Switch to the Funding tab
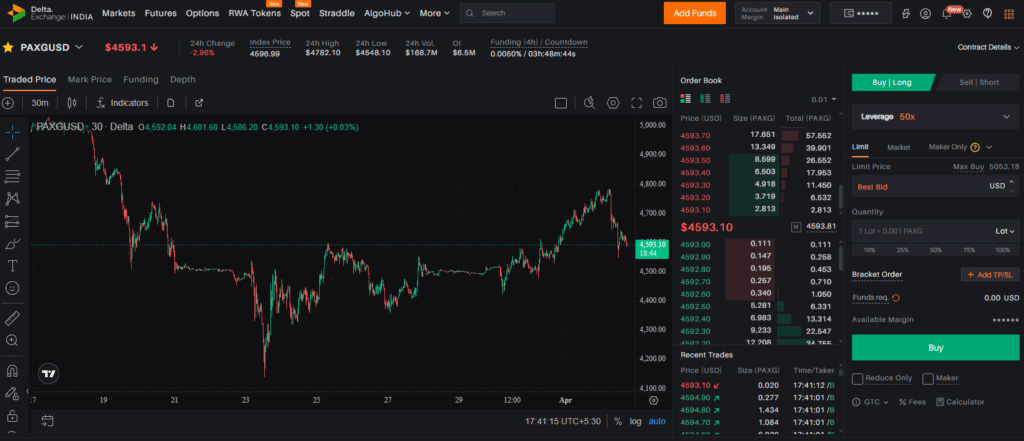This screenshot has width=1024, height=441. tap(141, 80)
